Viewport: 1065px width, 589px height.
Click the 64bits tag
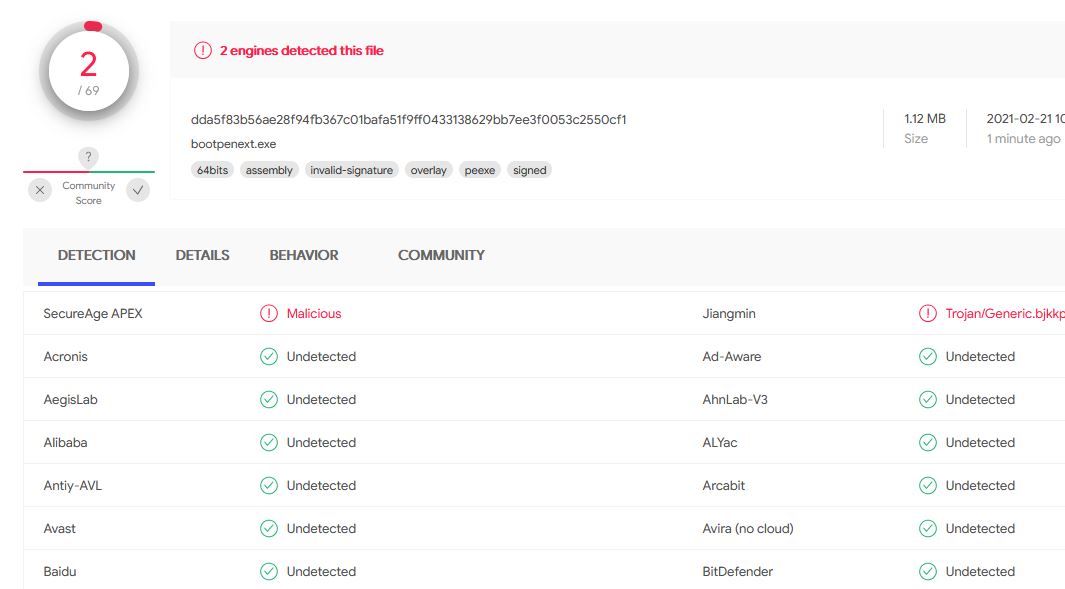[212, 170]
